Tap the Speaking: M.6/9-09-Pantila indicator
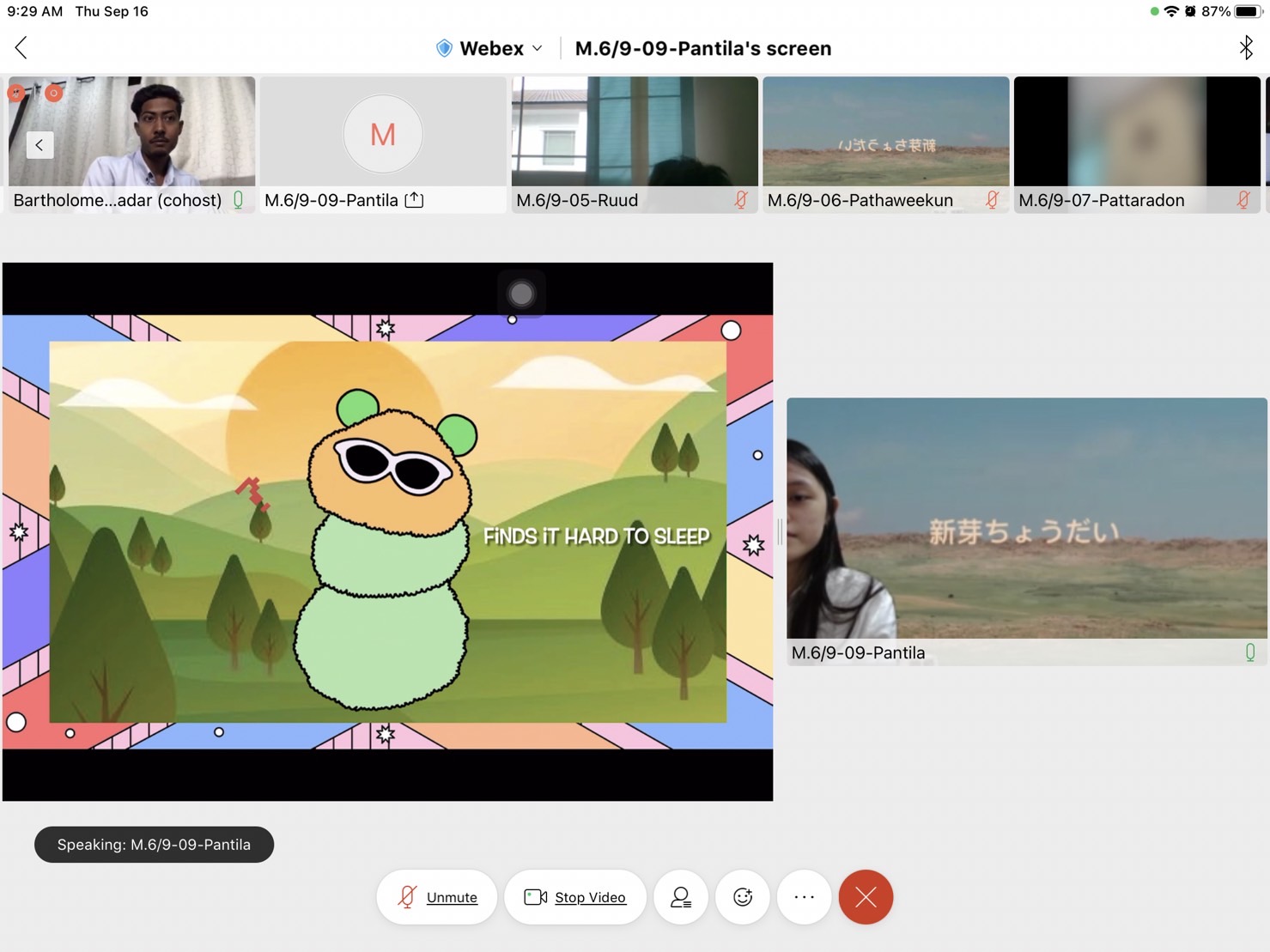The height and width of the screenshot is (952, 1270). (154, 845)
